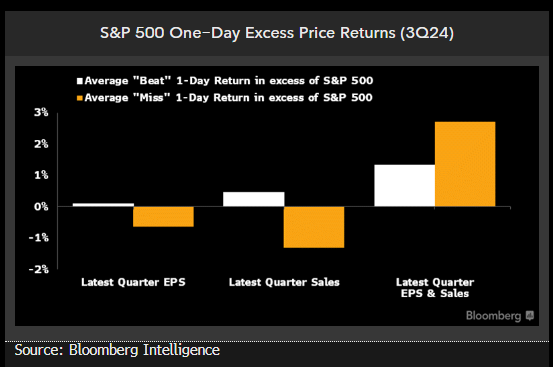The width and height of the screenshot is (553, 367).
Task: Select the tall orange EPS & Sales bar
Action: 465,164
